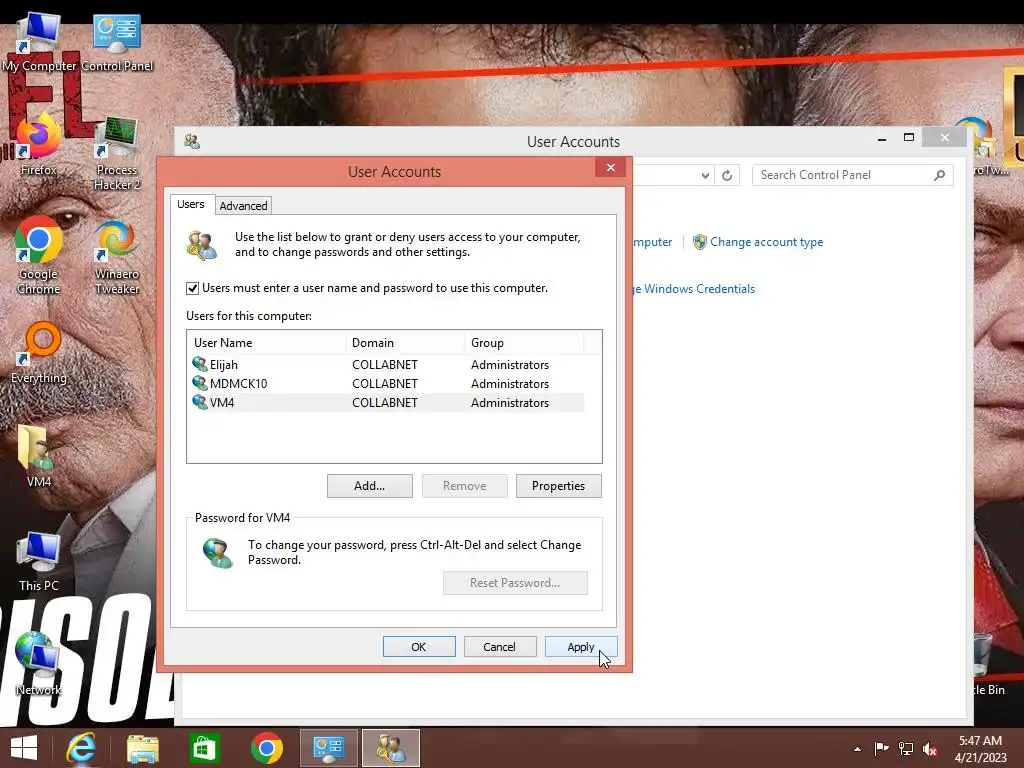Screen dimensions: 1024x768
Task: Click User Accounts window title icon
Action: coord(192,141)
